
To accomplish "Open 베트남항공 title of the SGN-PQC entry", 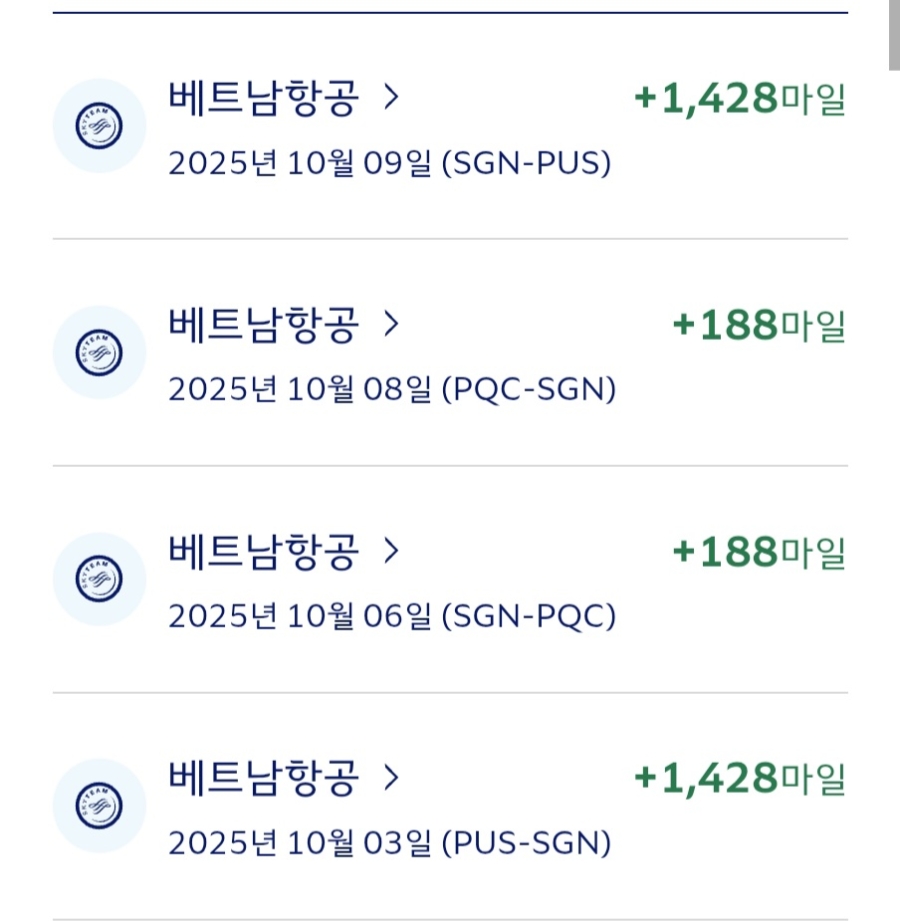I will point(262,551).
